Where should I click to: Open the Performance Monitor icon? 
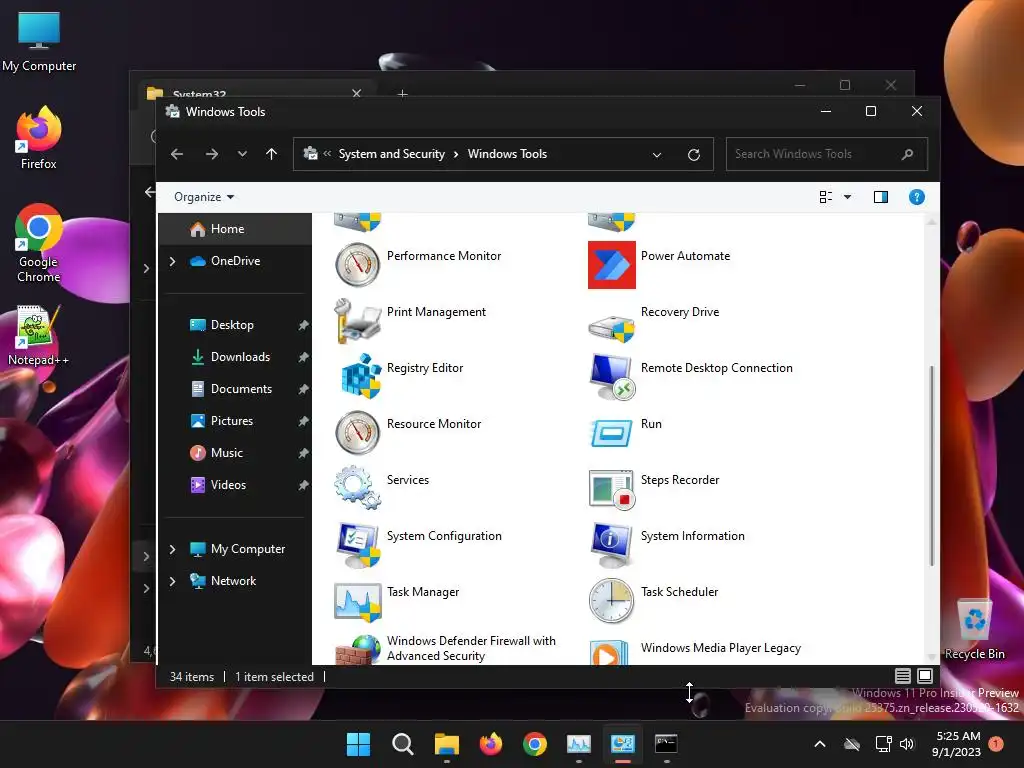point(357,264)
